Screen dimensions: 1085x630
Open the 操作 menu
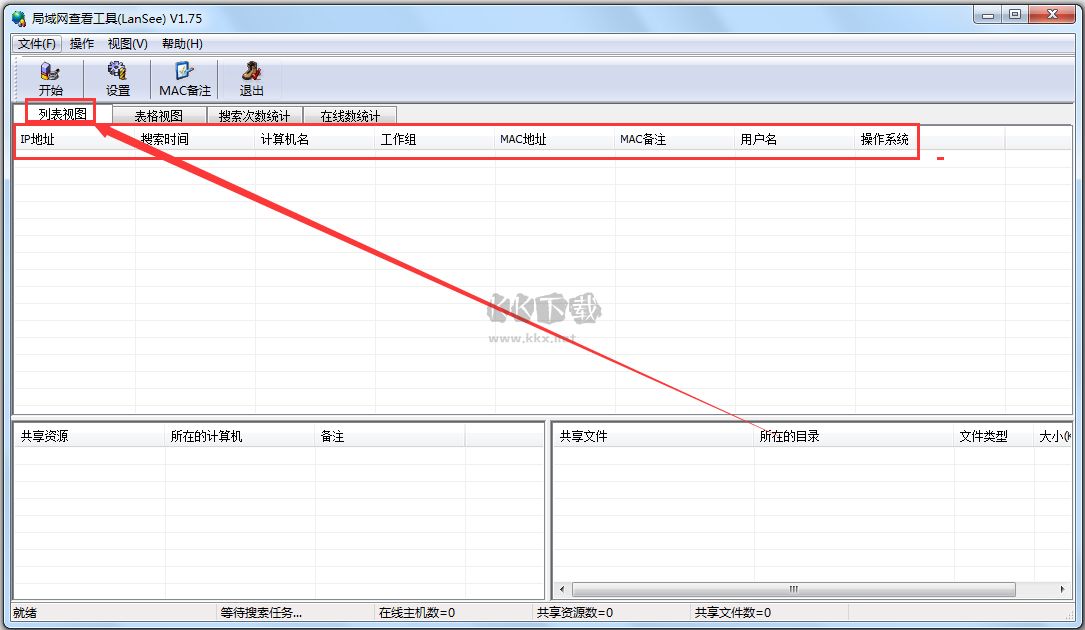point(81,44)
